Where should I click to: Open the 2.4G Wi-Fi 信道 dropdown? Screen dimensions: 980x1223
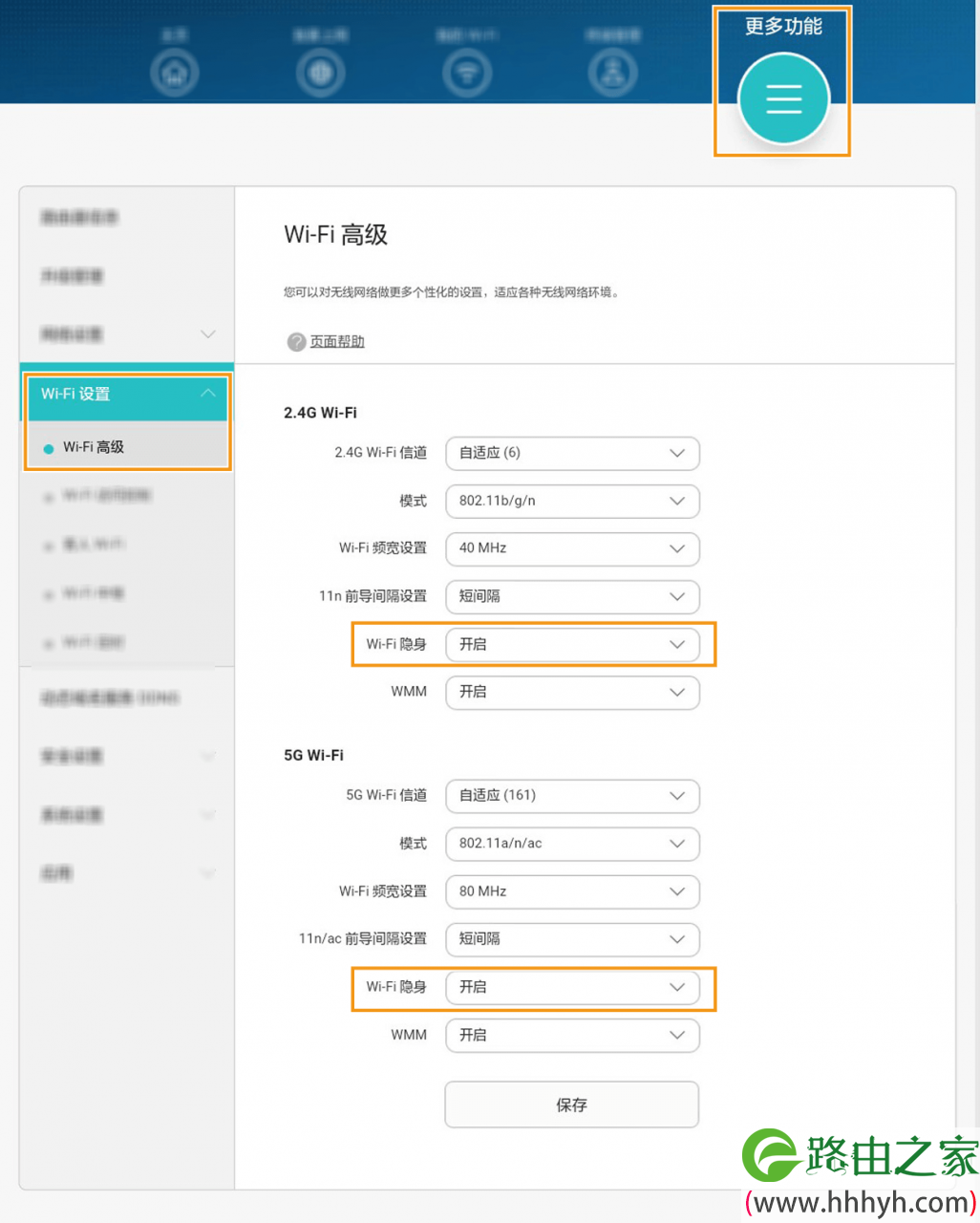pyautogui.click(x=572, y=453)
